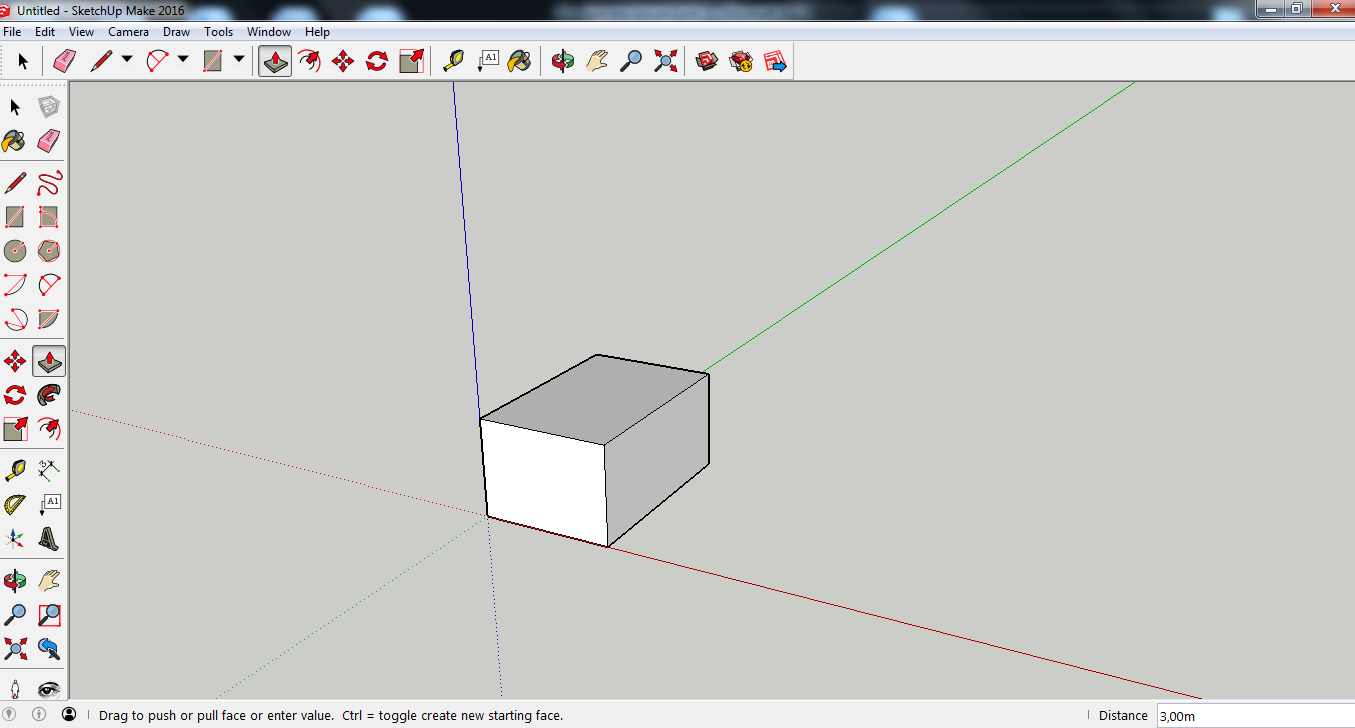Select the Position Camera tool
The image size is (1355, 728).
[15, 687]
